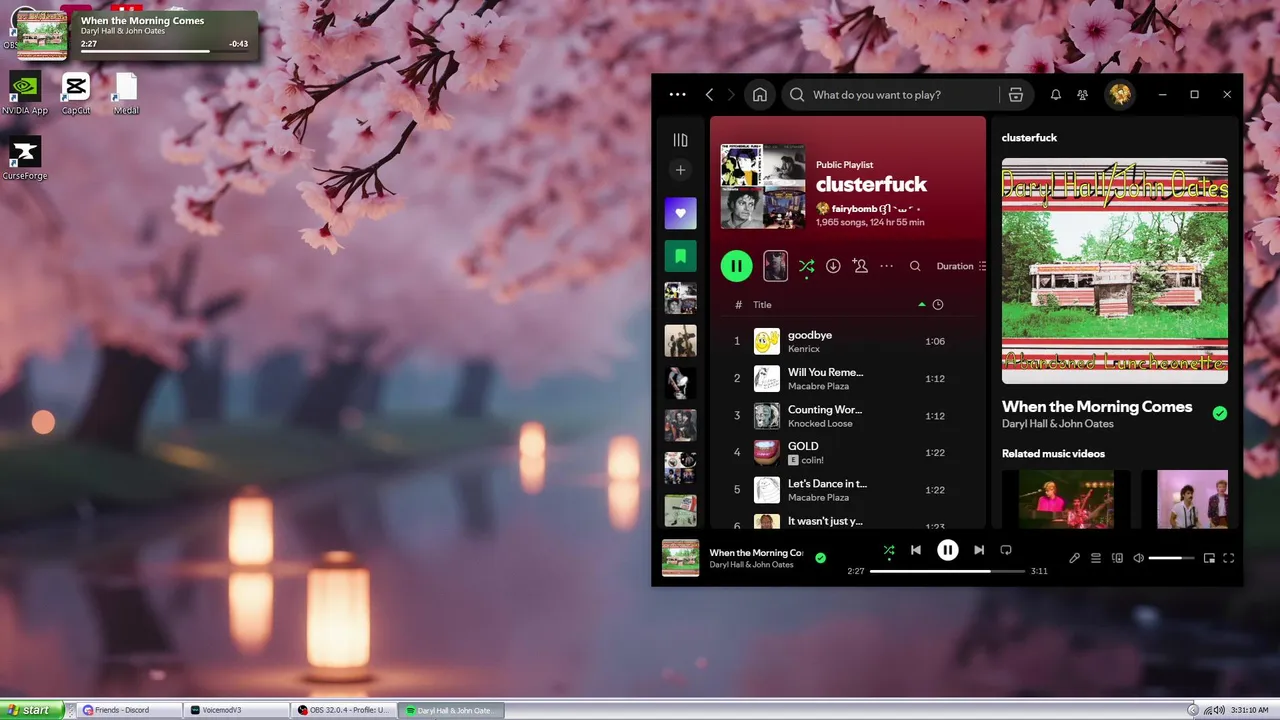The image size is (1280, 720).
Task: Select the CurseForge desktop icon
Action: [x=25, y=158]
